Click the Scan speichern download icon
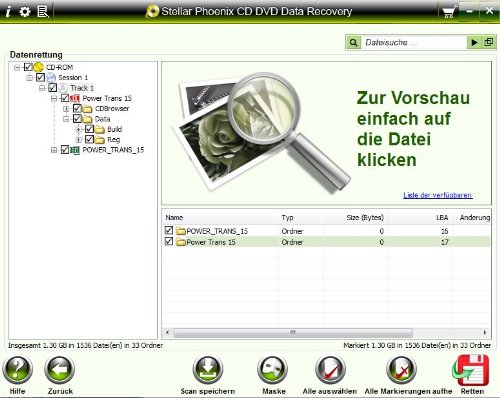 click(x=208, y=370)
